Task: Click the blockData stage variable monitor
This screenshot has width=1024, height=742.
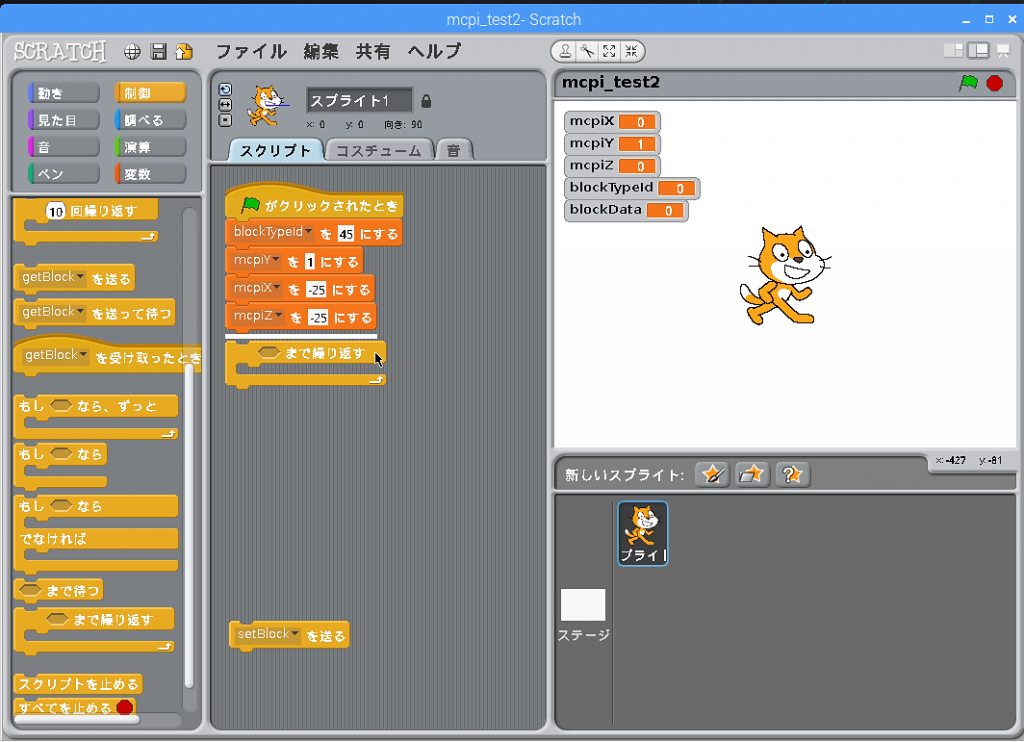Action: 626,210
